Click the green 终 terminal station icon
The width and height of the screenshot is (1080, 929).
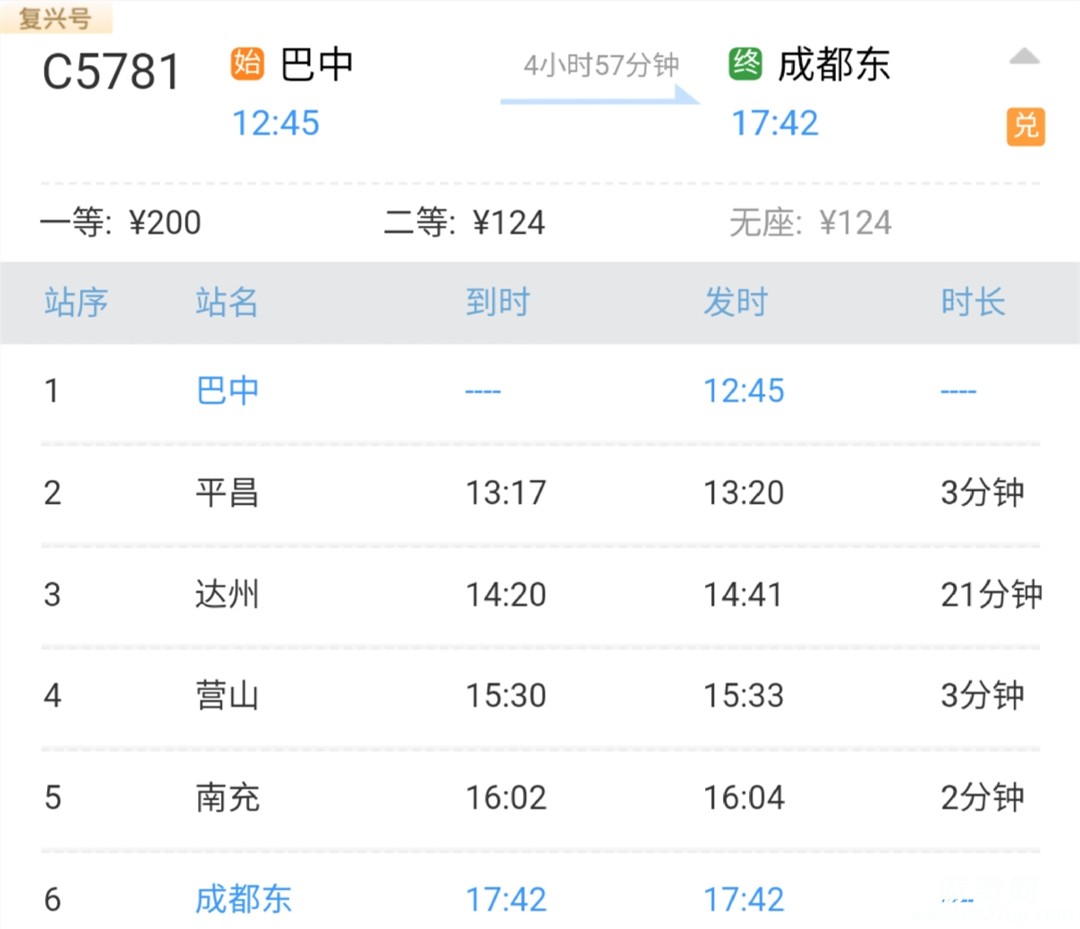[746, 64]
